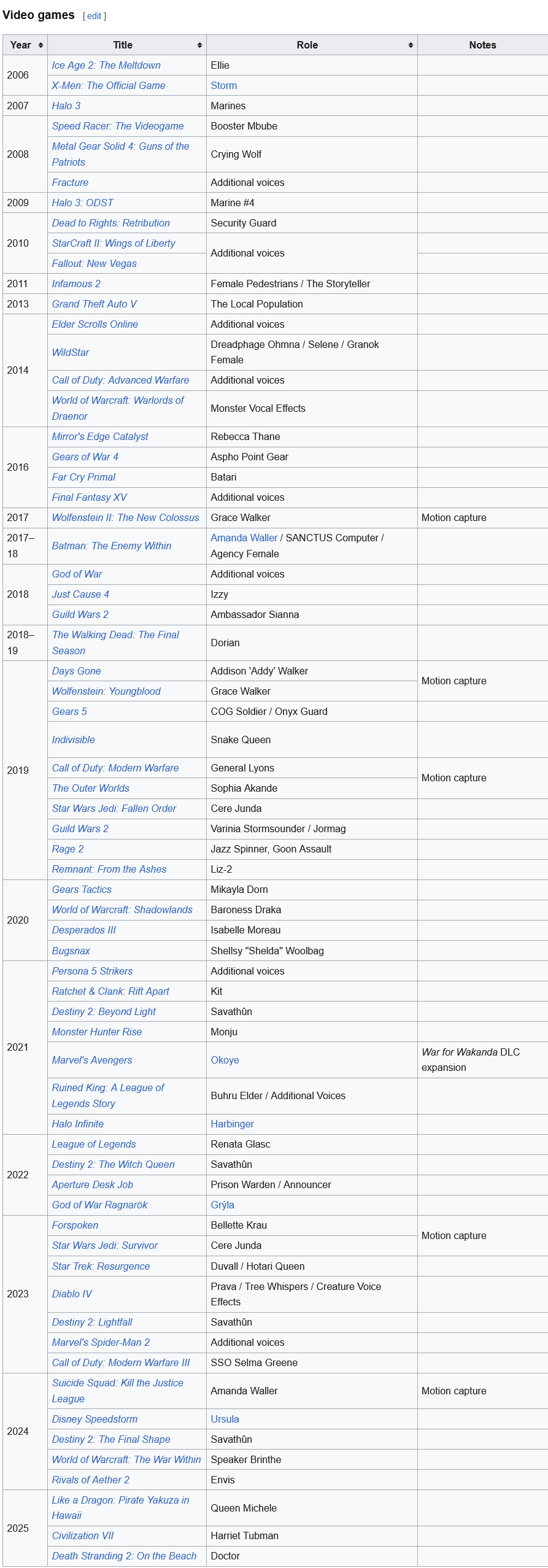548x1568 pixels.
Task: Follow the Grýla role link
Action: pos(223,1205)
